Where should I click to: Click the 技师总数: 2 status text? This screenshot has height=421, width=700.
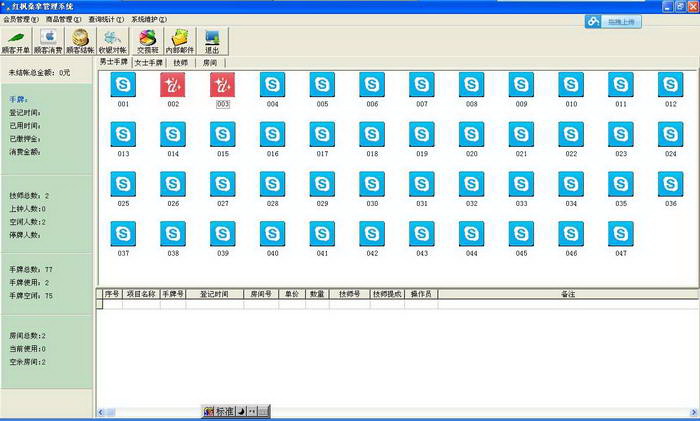pos(29,196)
